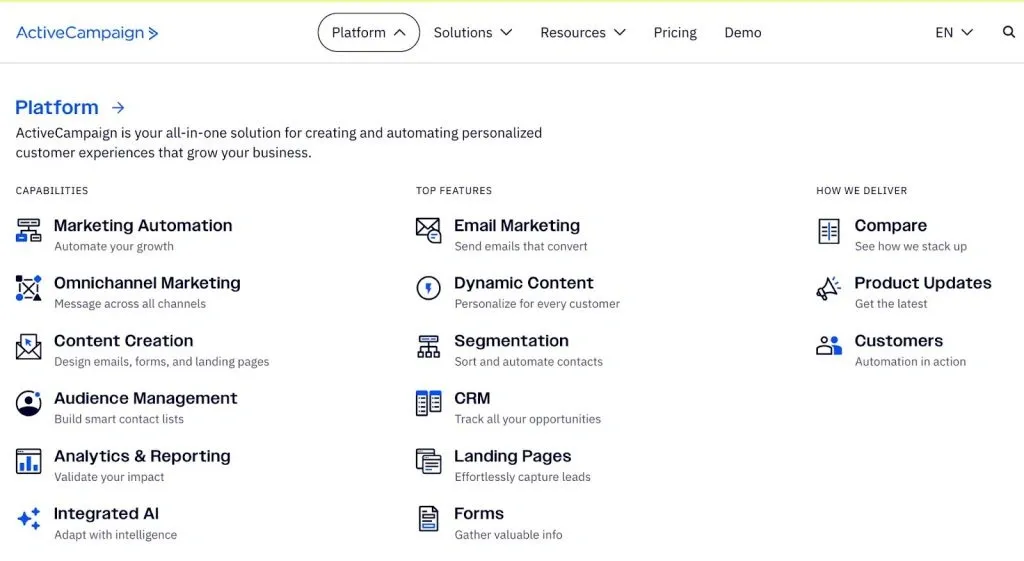Click the Audience Management person icon
Screen dimensions: 1024x561
tap(29, 404)
